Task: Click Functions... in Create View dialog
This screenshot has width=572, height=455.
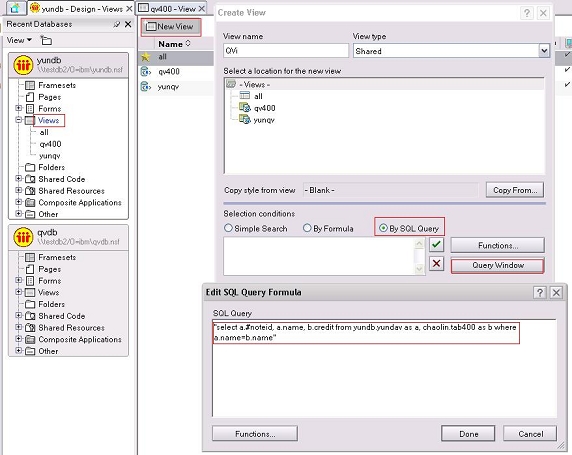Action: 498,246
